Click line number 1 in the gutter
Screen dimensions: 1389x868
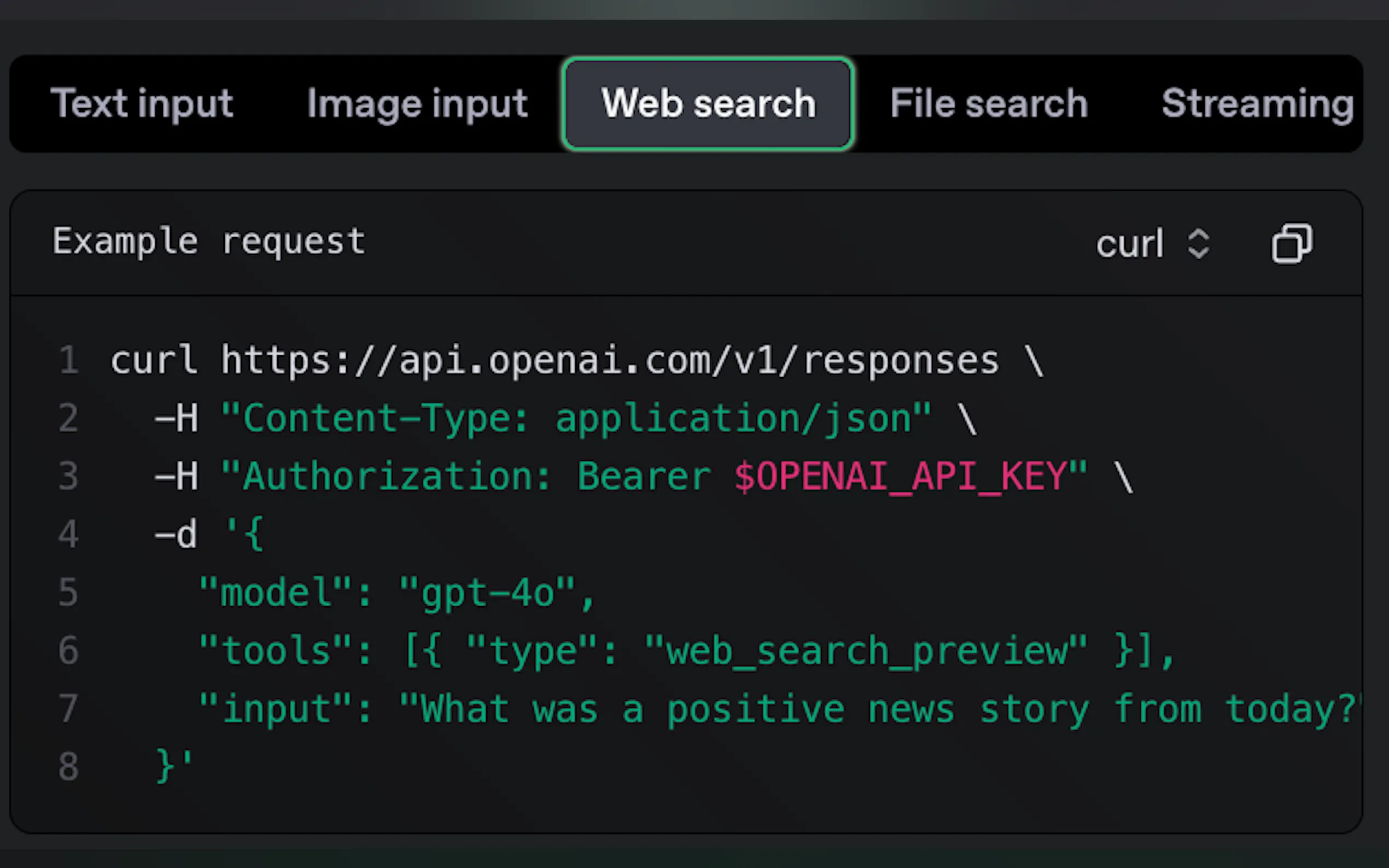[x=68, y=361]
